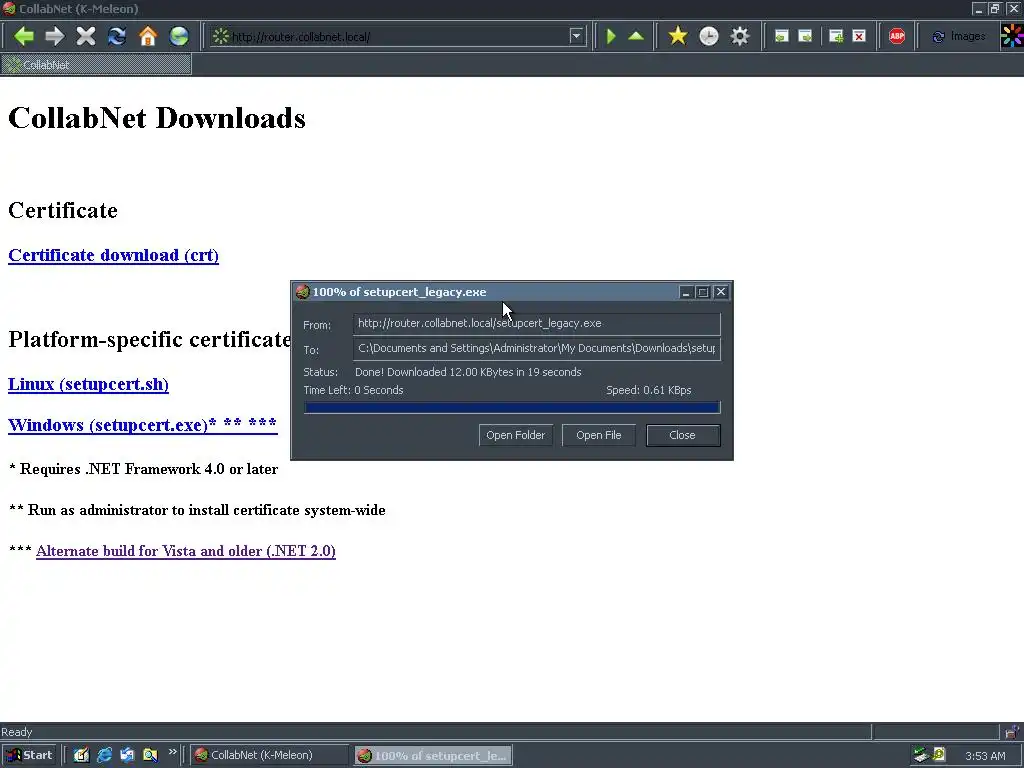Open the Windows Start menu
Image resolution: width=1024 pixels, height=768 pixels.
click(x=30, y=755)
